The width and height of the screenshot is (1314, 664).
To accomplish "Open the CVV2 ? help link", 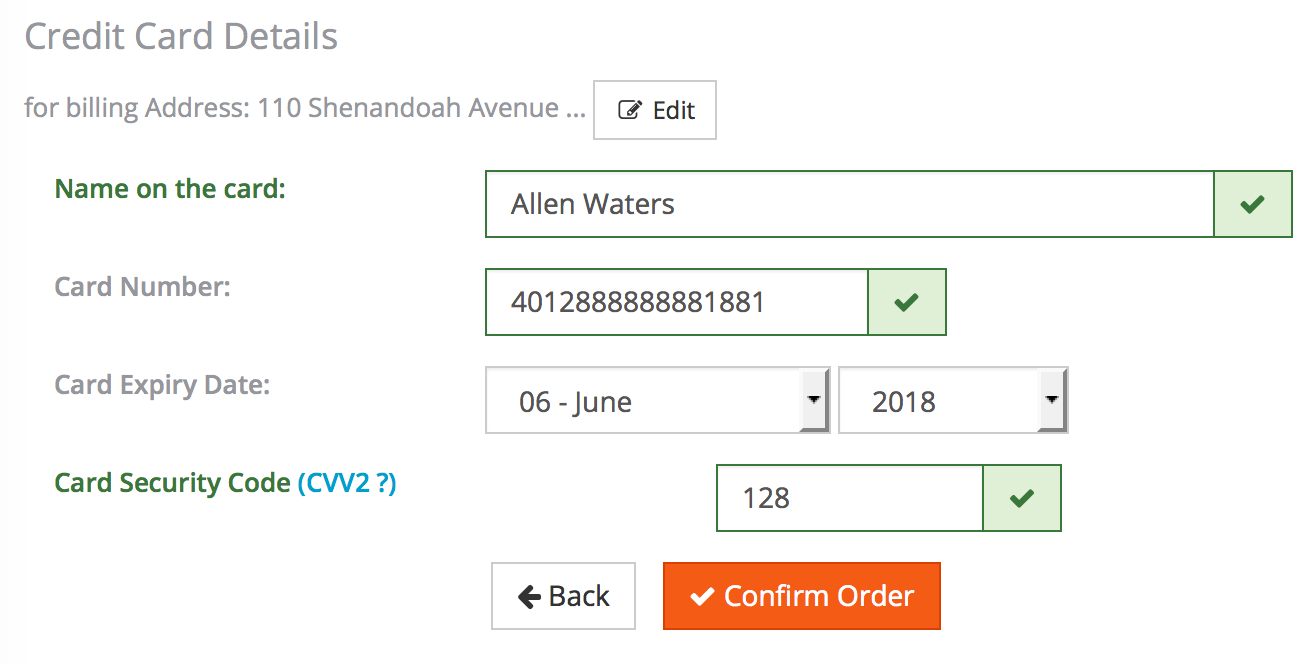I will click(x=347, y=483).
